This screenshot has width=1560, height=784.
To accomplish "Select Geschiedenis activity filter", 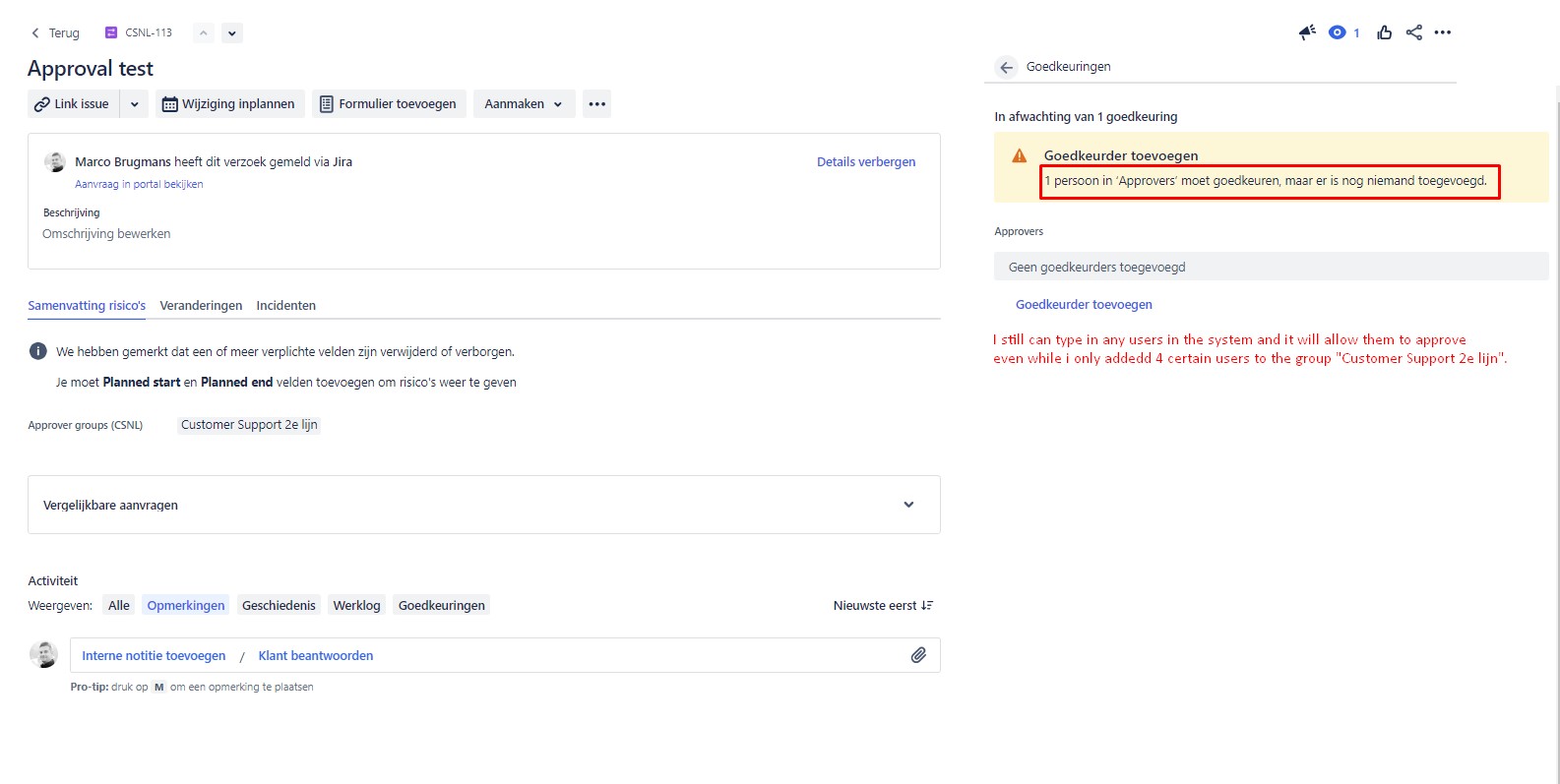I will click(x=279, y=606).
